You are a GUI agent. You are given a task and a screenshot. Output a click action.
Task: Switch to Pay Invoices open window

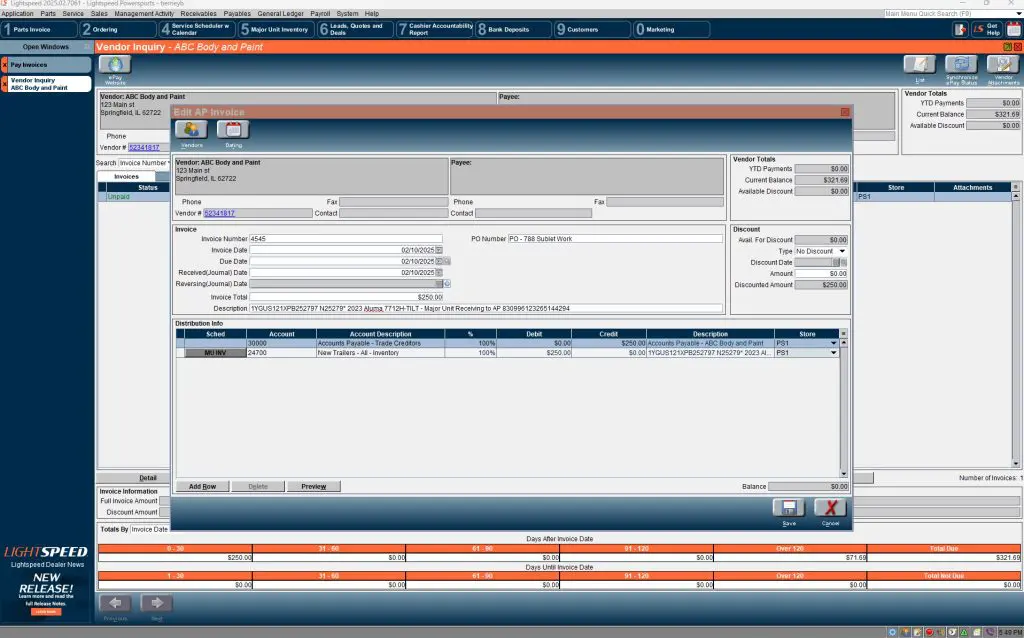(x=50, y=64)
